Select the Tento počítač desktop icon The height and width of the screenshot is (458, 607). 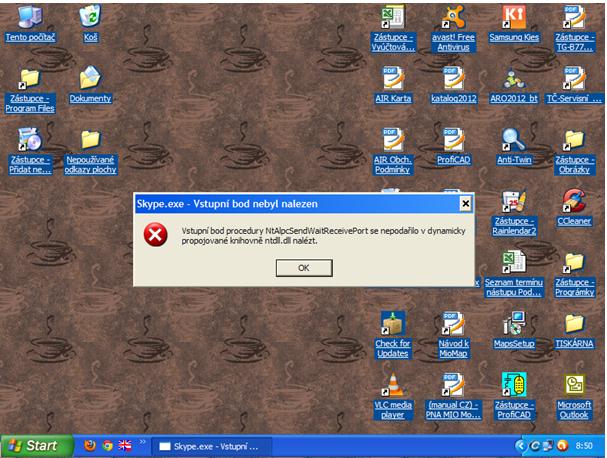(30, 17)
